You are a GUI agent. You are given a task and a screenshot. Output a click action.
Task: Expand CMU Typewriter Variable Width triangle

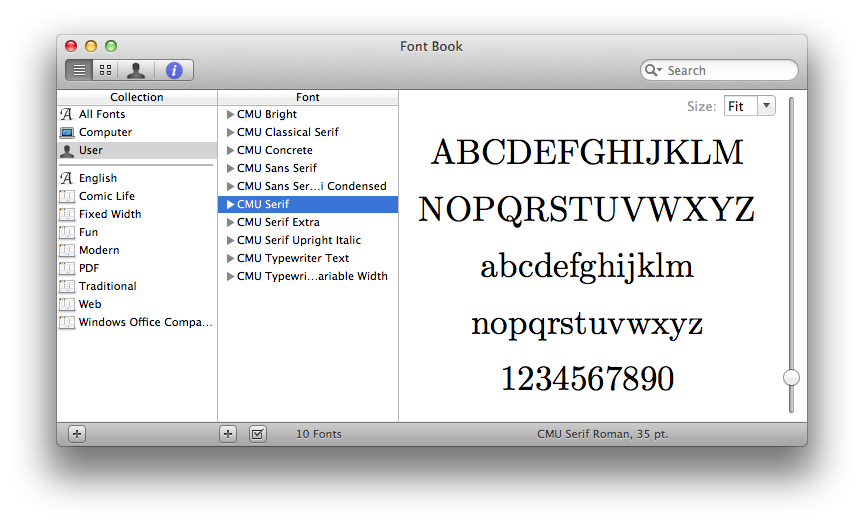[230, 277]
